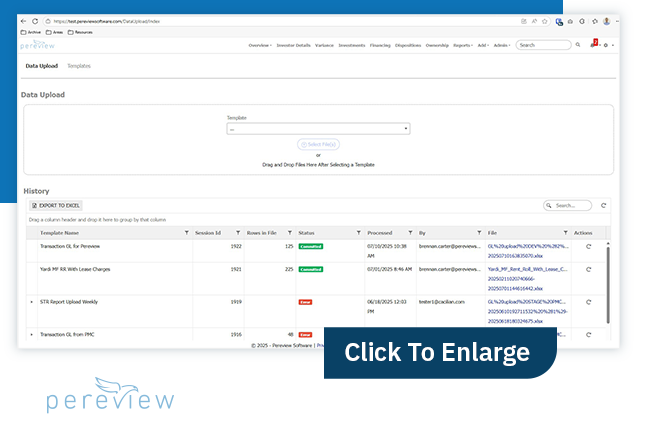Filter the Rows in File column
Image resolution: width=647 pixels, height=435 pixels.
click(290, 233)
